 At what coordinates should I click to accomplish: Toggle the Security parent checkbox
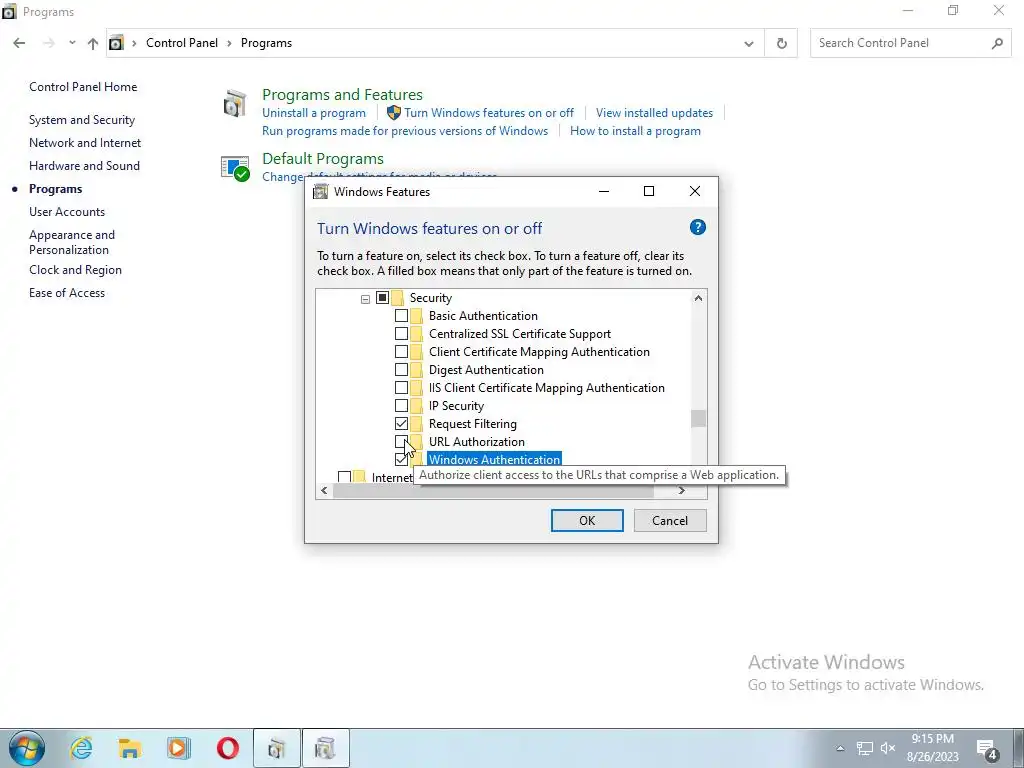pyautogui.click(x=383, y=298)
